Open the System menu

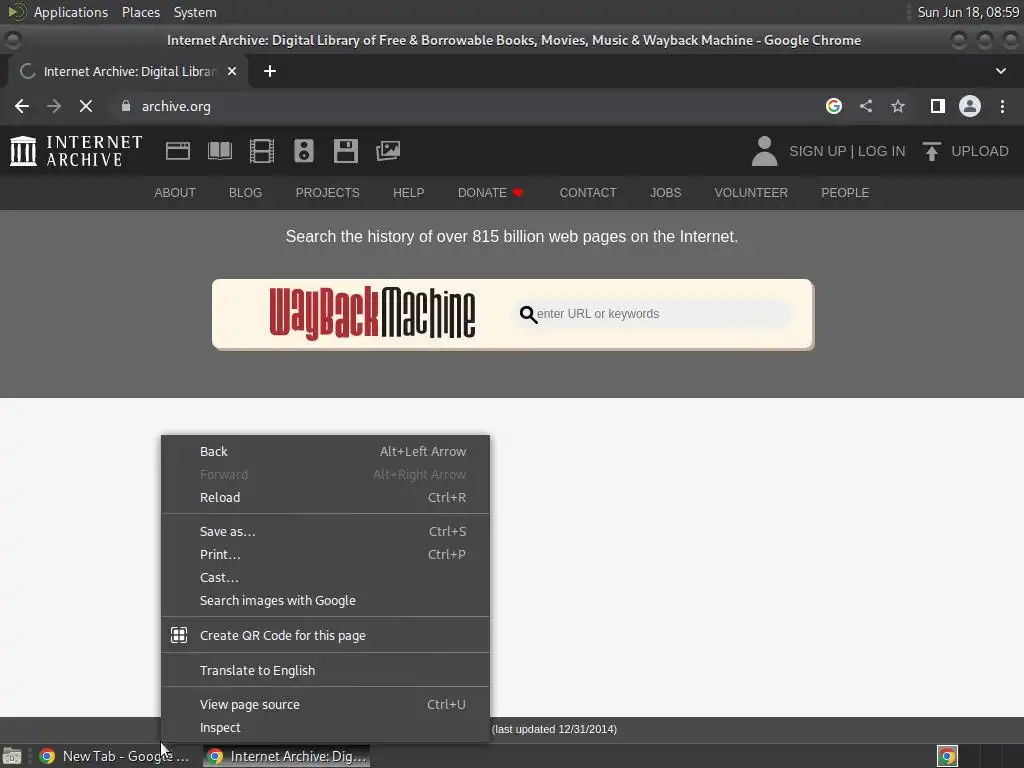tap(195, 12)
